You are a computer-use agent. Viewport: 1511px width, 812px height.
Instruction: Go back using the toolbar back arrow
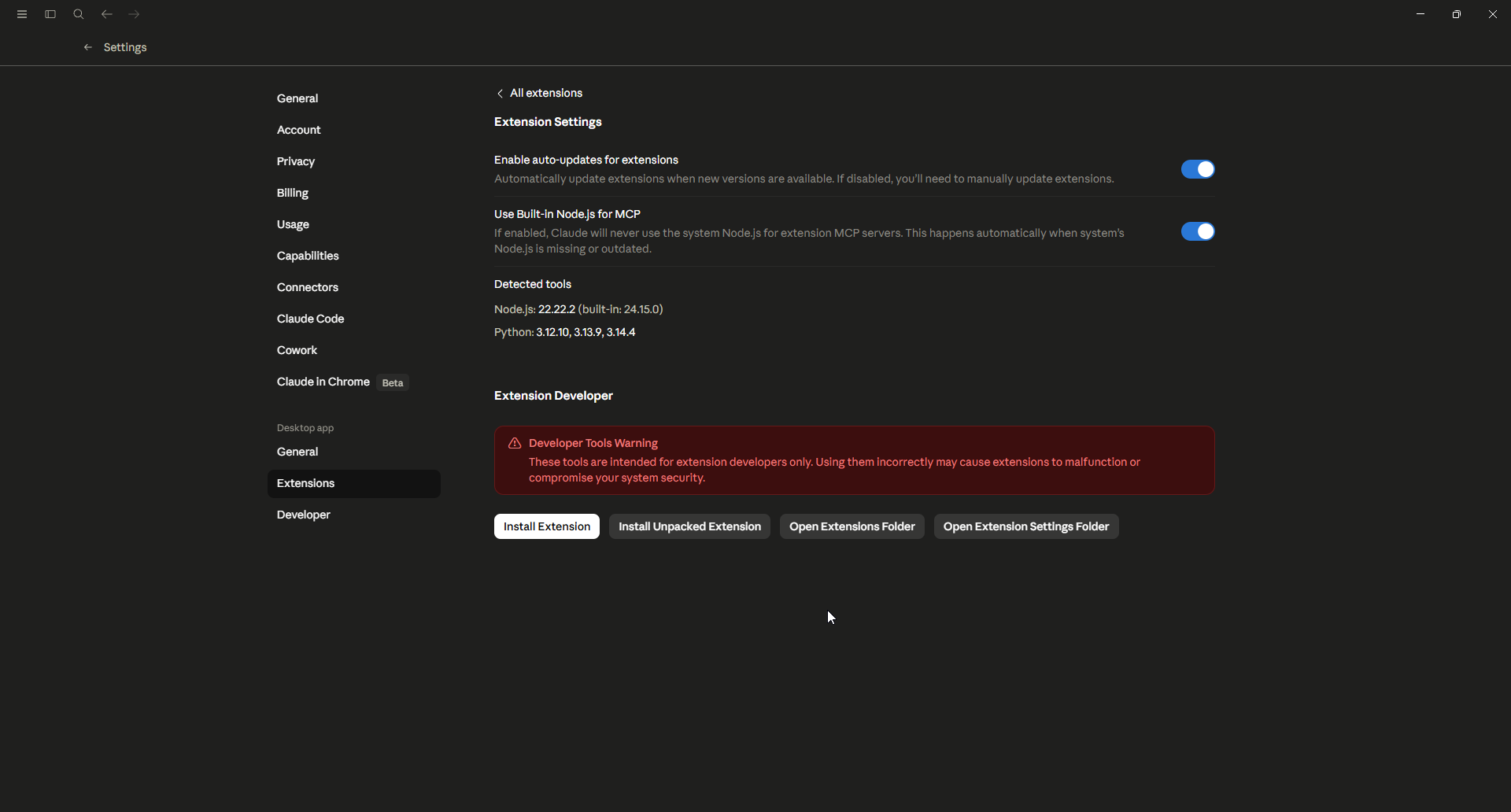(107, 14)
